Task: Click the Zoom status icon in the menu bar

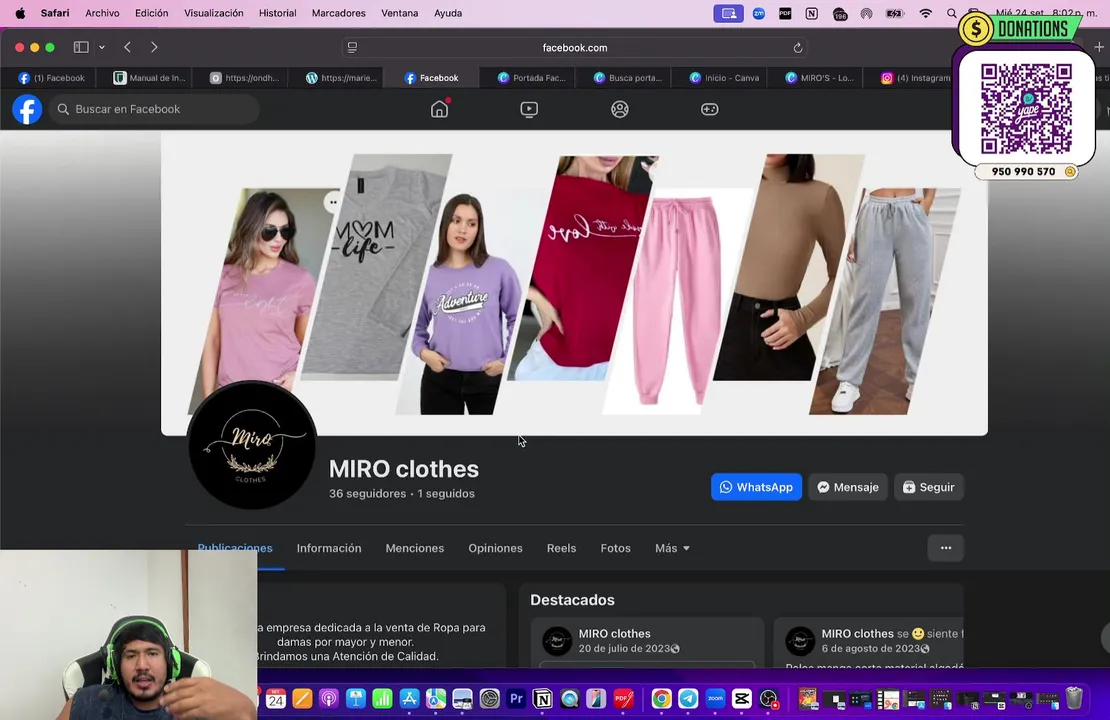Action: 759,13
